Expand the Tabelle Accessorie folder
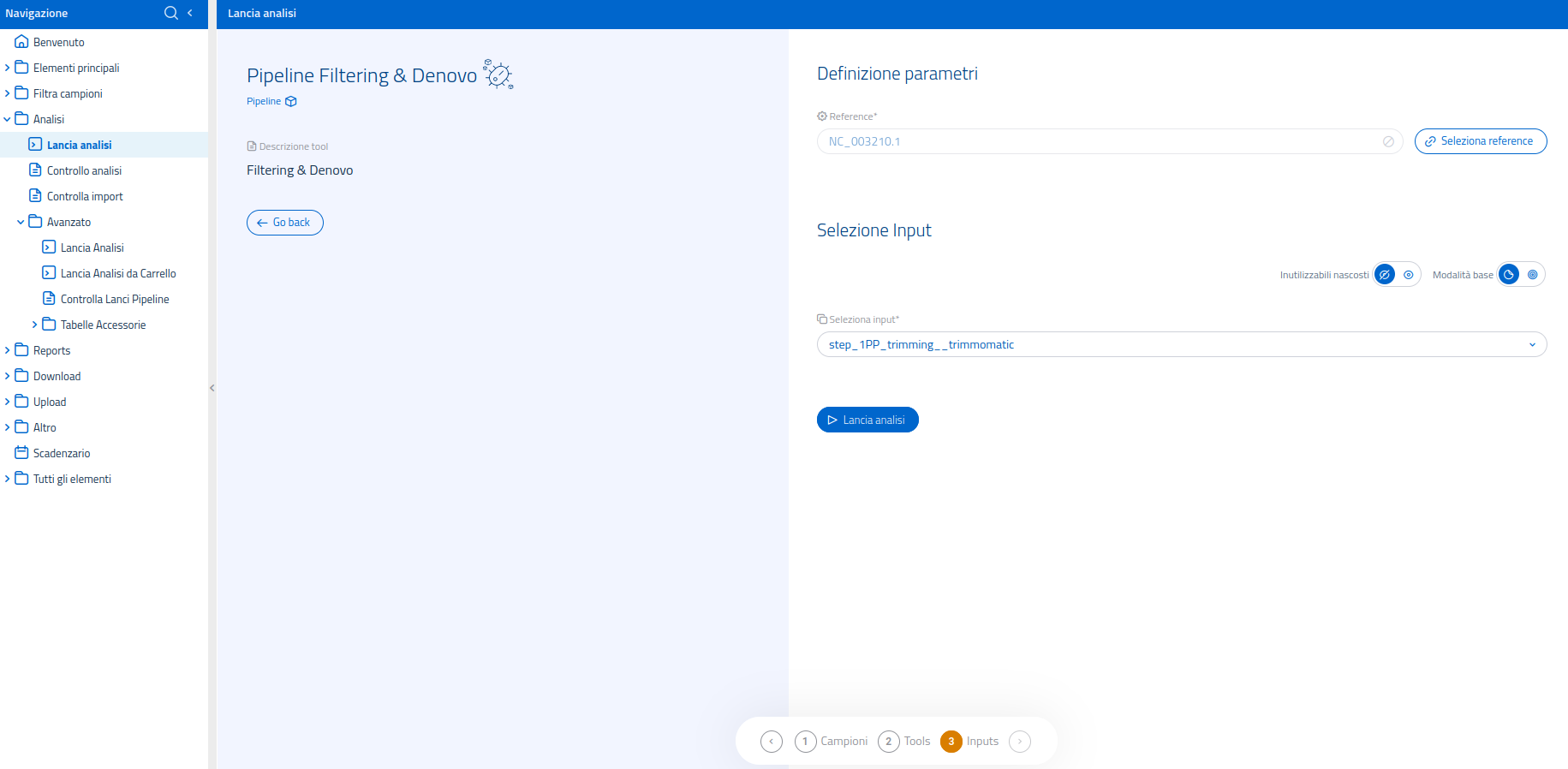Image resolution: width=1568 pixels, height=769 pixels. [35, 325]
